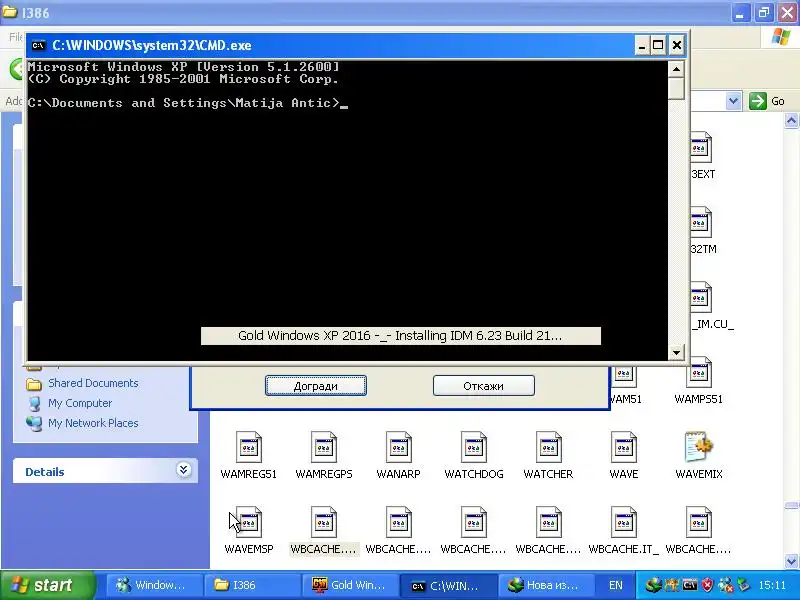Viewport: 800px width, 600px height.
Task: Open the Start menu
Action: tap(47, 585)
